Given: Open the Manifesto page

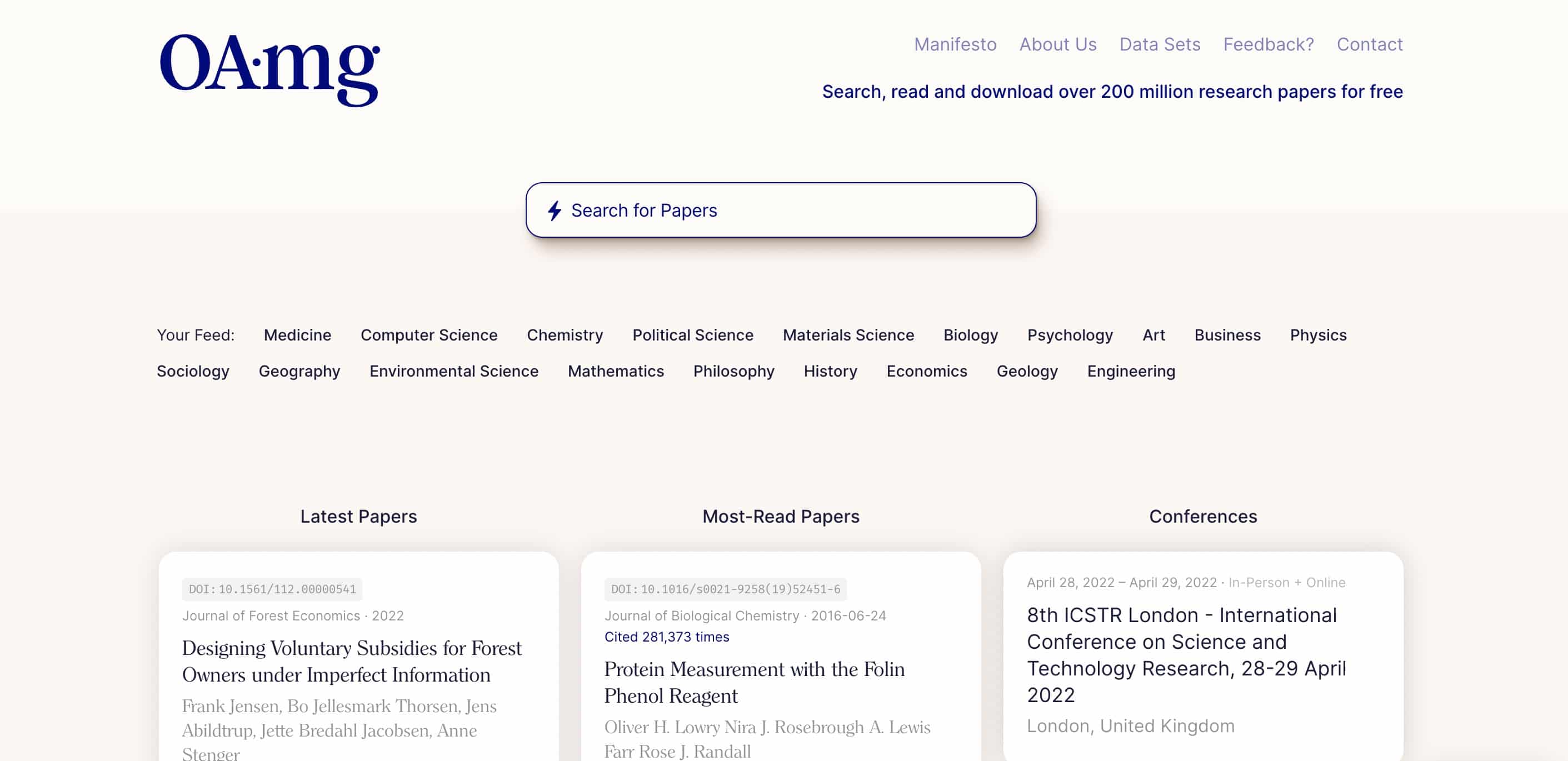Looking at the screenshot, I should [955, 44].
